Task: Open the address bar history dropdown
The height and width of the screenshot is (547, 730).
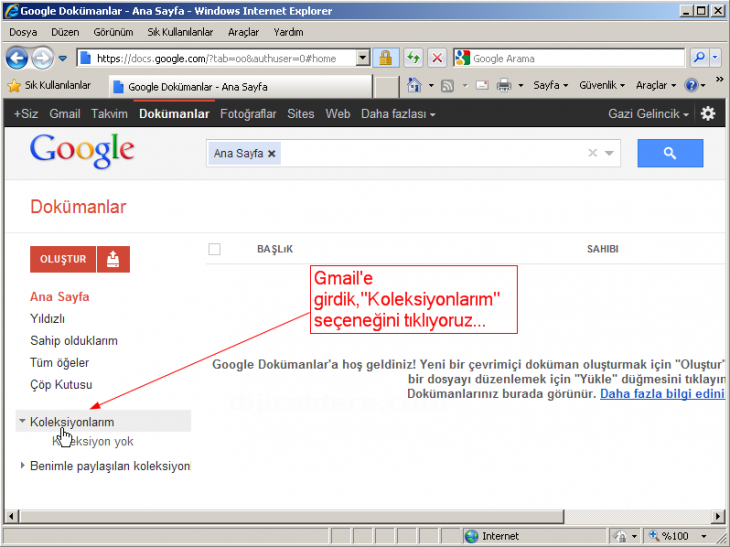Action: (363, 58)
